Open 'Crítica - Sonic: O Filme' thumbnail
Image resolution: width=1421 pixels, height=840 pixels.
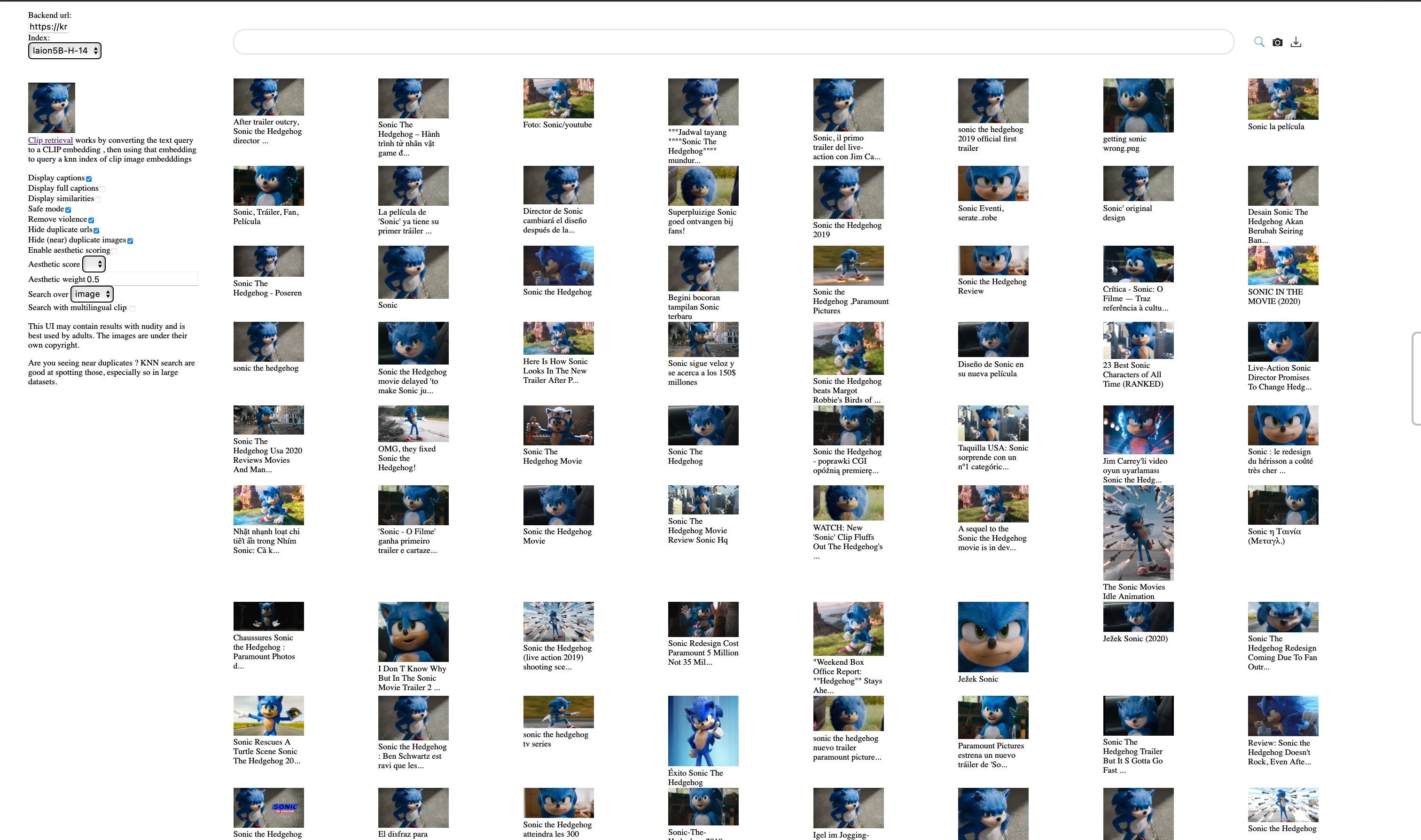pyautogui.click(x=1138, y=264)
